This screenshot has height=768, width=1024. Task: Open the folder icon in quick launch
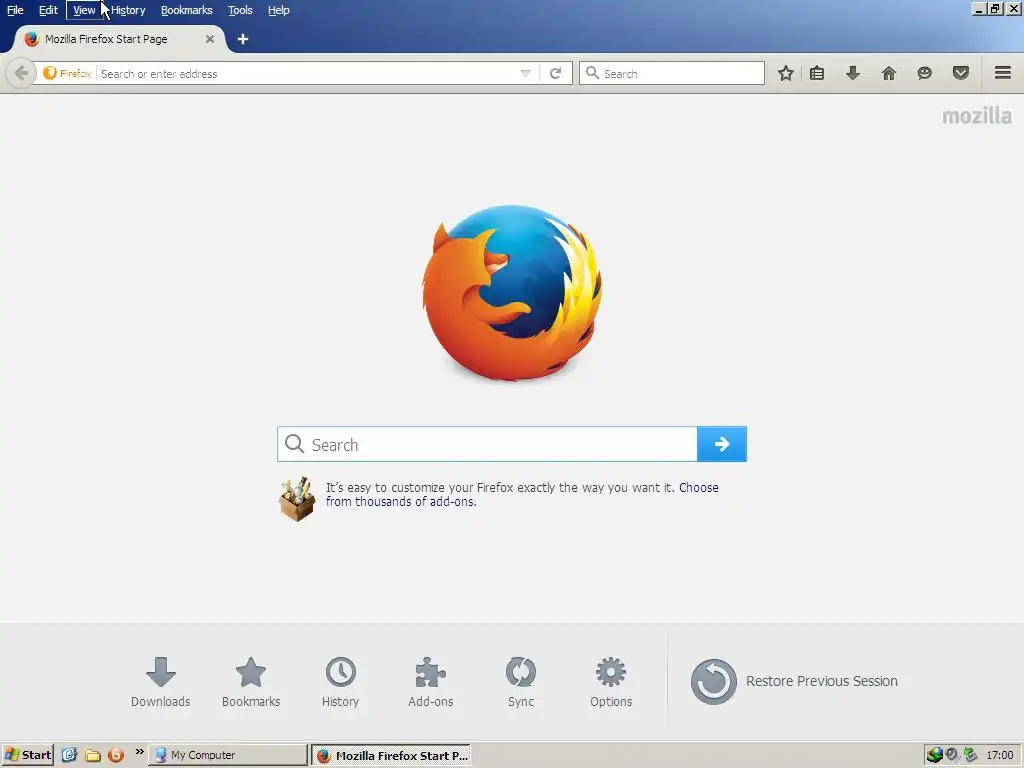[93, 755]
